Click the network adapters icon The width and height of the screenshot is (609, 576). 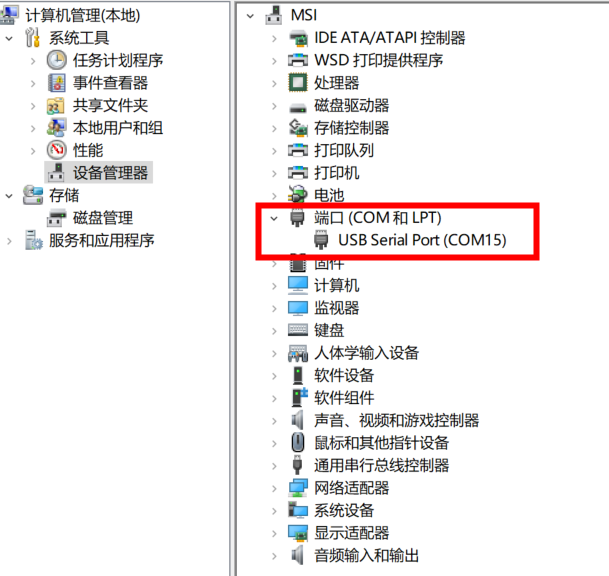298,488
